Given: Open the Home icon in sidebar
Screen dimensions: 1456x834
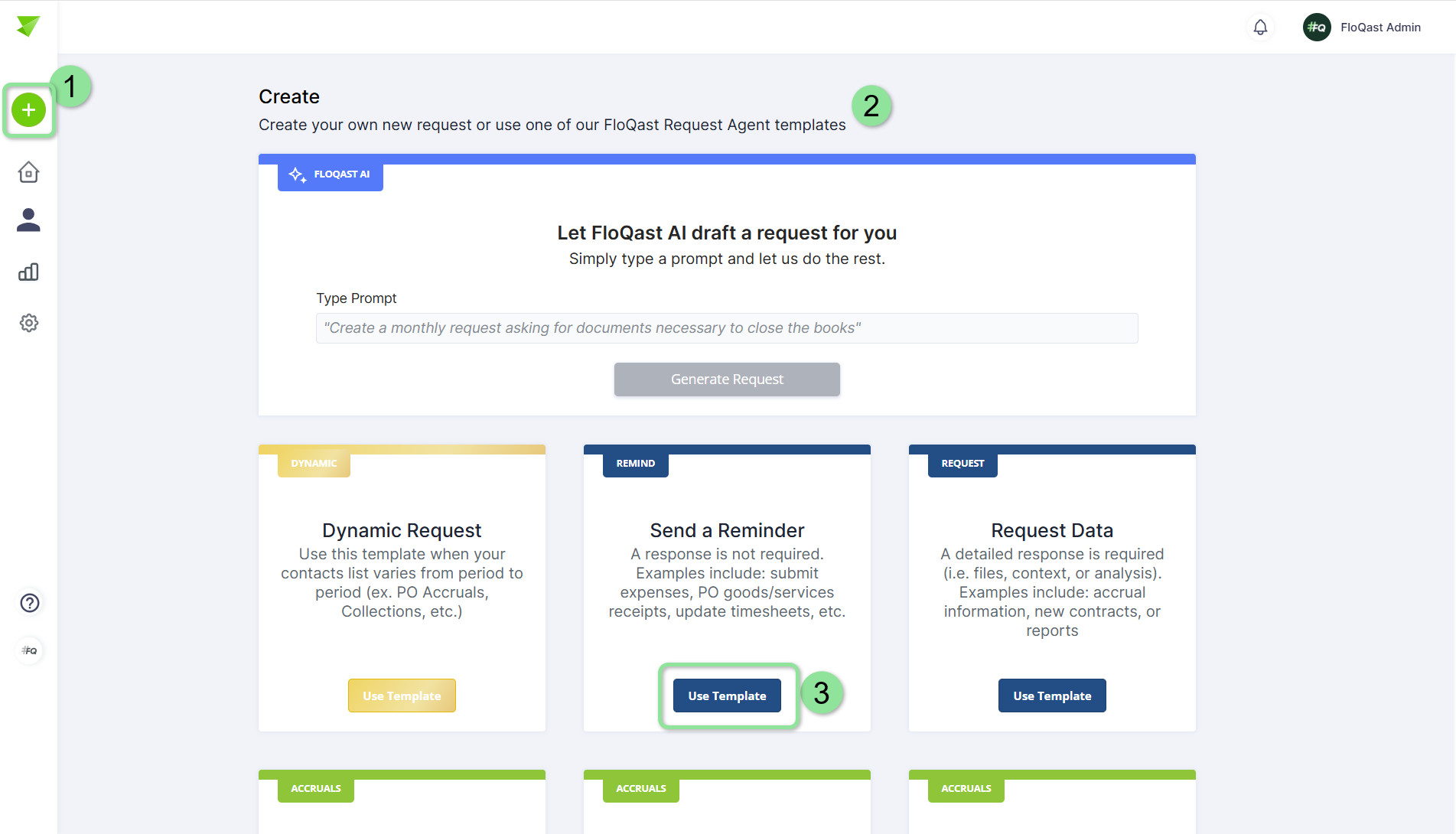Looking at the screenshot, I should click(29, 172).
